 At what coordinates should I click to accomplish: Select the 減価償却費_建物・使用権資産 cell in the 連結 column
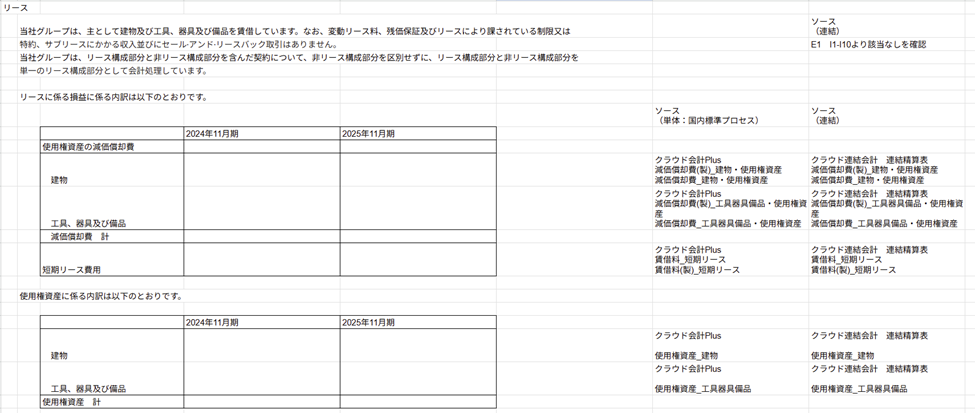[x=867, y=180]
